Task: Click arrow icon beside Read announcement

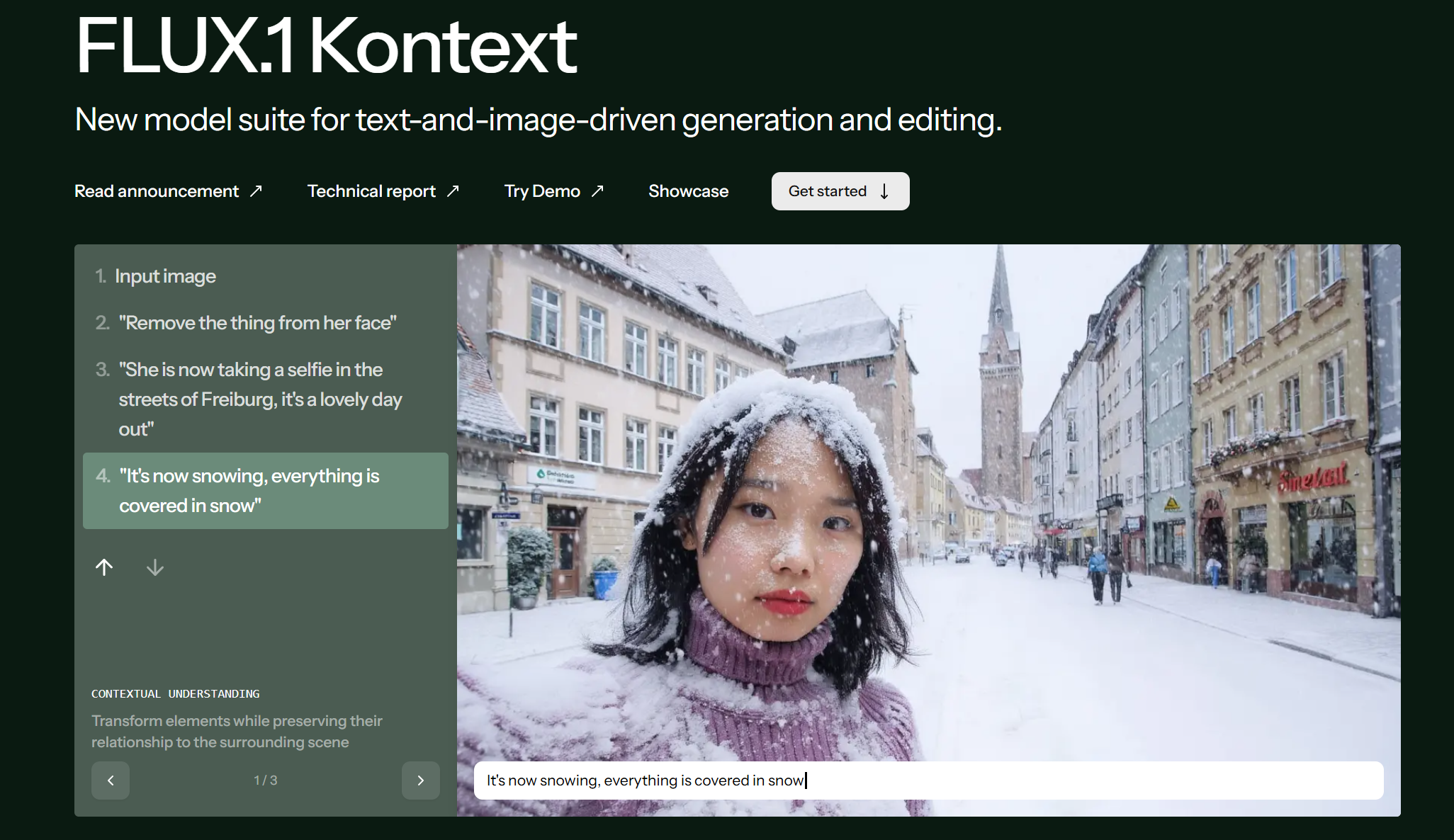Action: [x=257, y=191]
